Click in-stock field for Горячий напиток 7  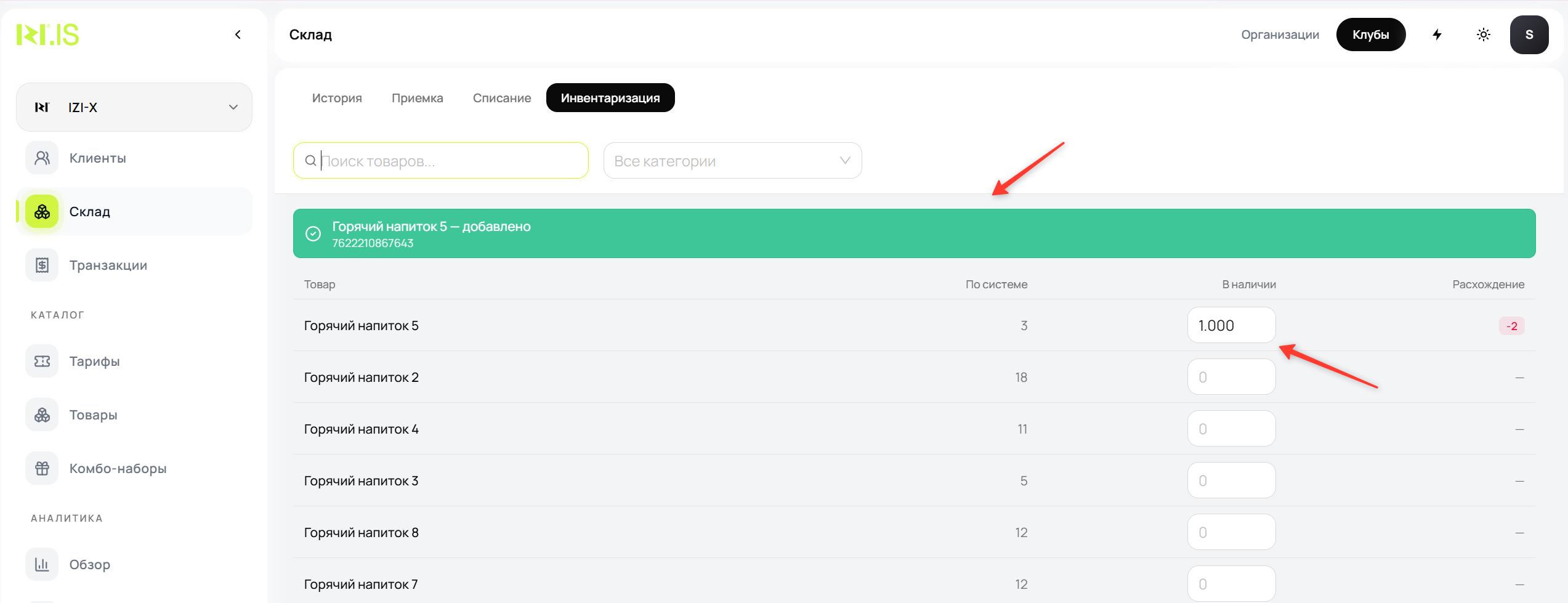[1231, 584]
